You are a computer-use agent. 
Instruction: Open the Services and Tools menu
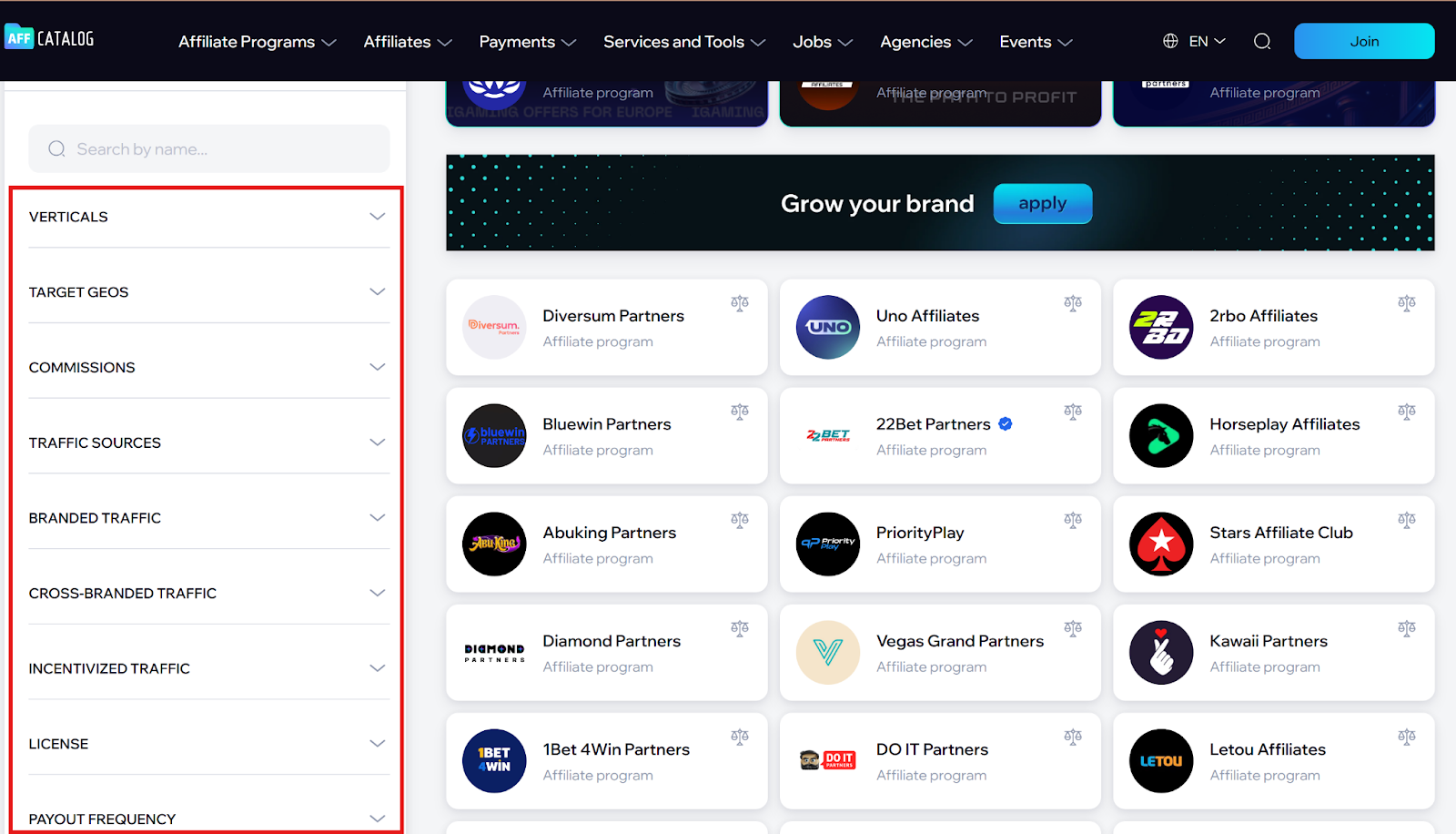coord(683,42)
